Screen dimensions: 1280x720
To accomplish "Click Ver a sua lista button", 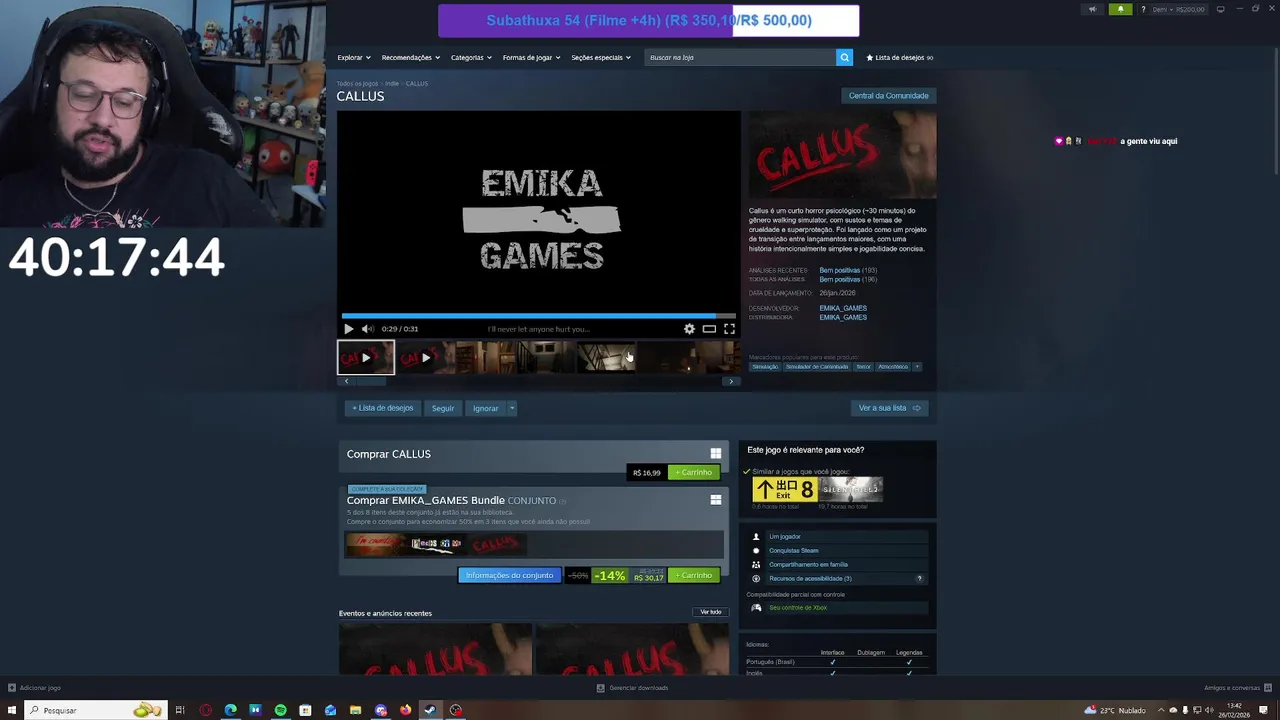I will pos(889,408).
